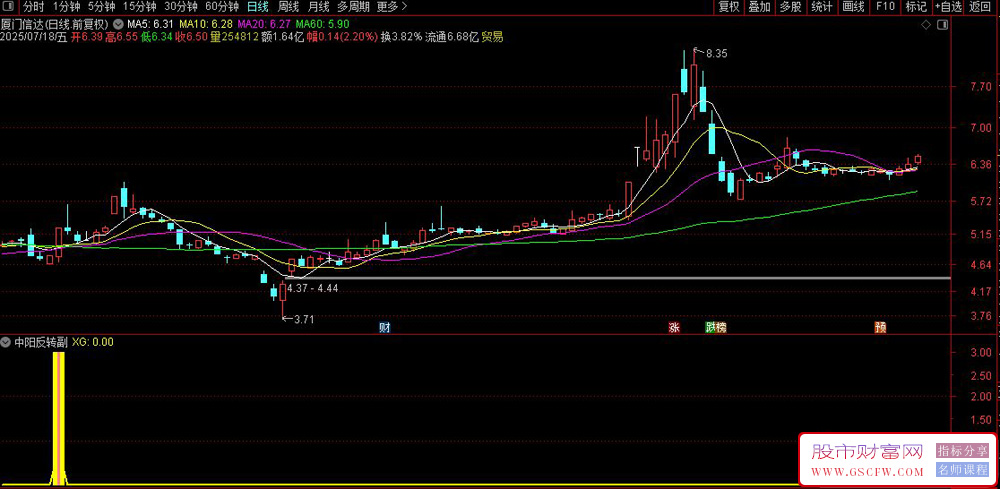Screen dimensions: 1000x489
Task: Toggle the right side panel icon
Action: [943, 24]
